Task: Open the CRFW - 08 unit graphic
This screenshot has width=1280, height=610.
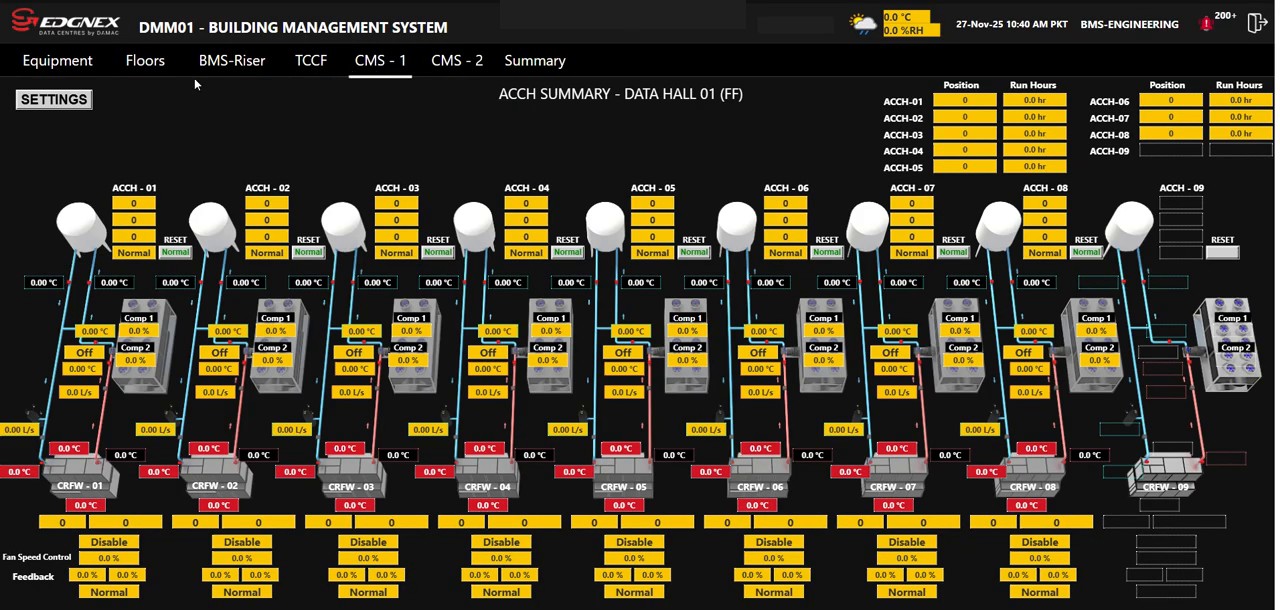Action: [x=1029, y=475]
